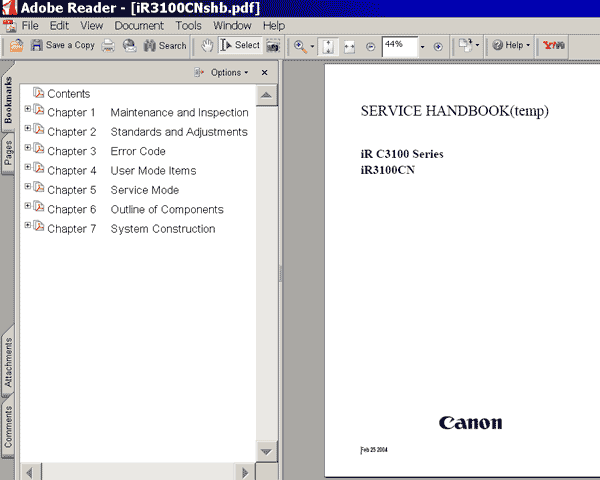Open Search with the binoculars icon
This screenshot has height=480, width=600.
tap(149, 46)
